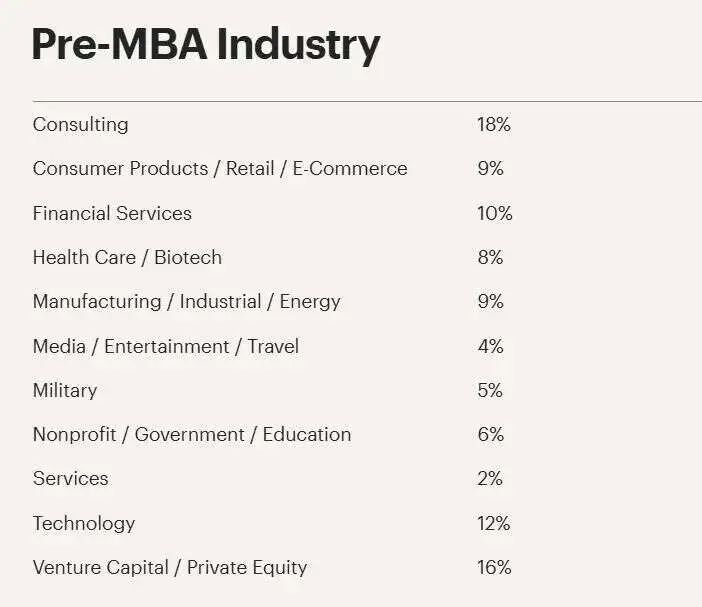Click the 2% value for Services

490,479
